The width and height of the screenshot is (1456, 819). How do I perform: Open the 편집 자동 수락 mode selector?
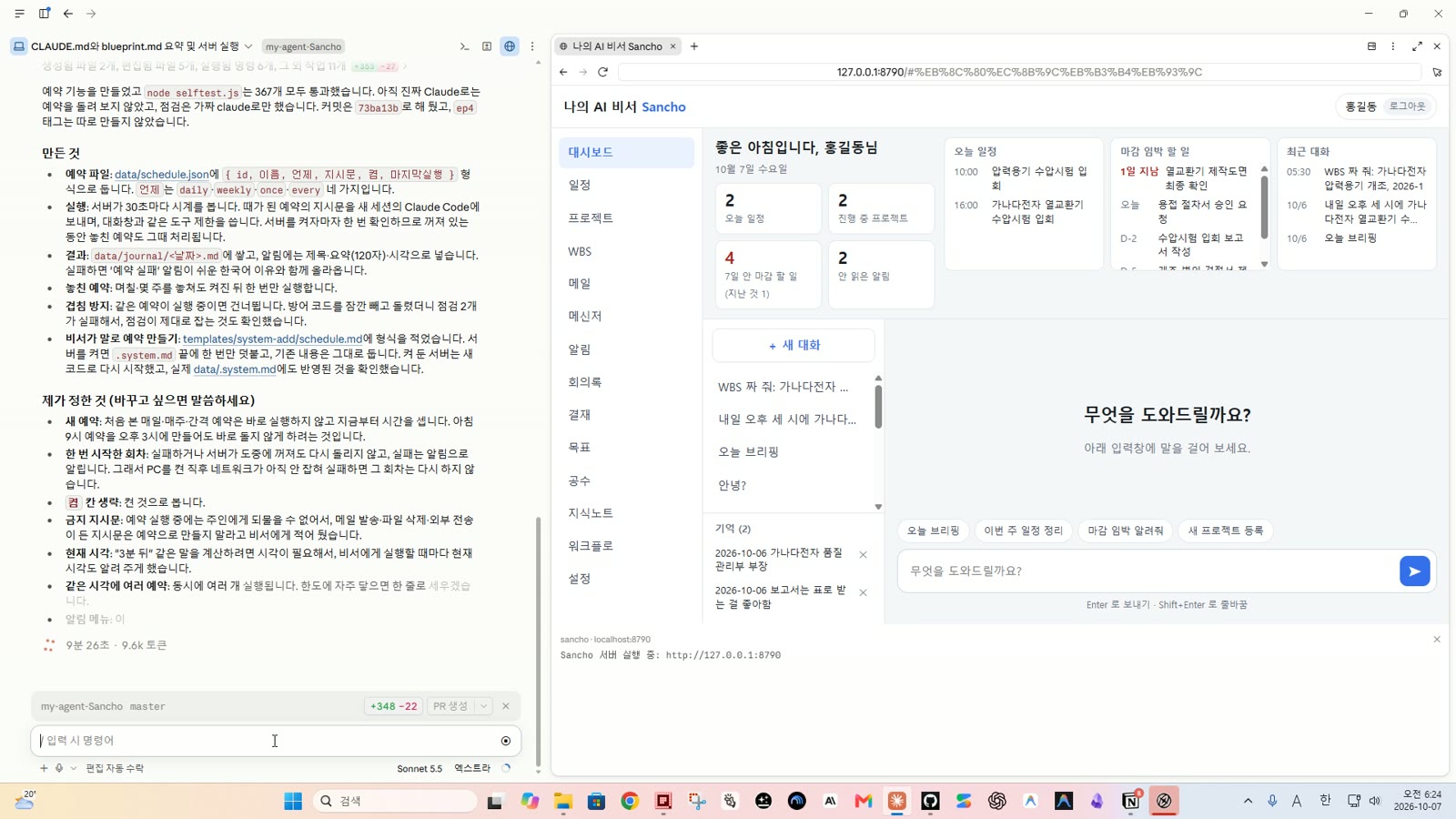tap(115, 768)
